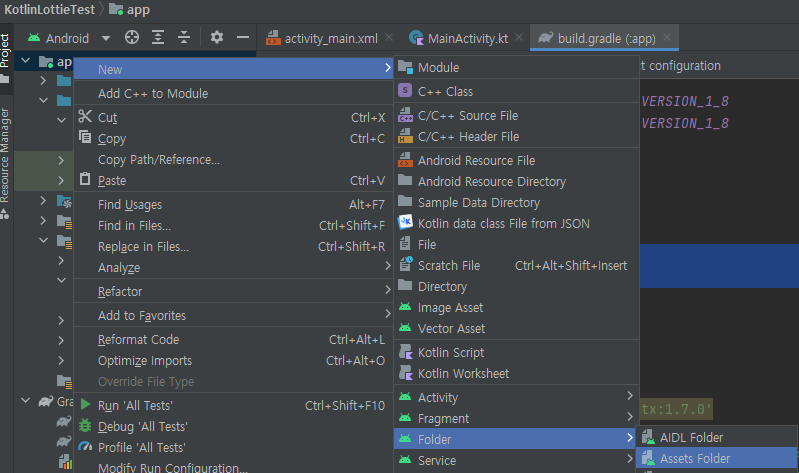Screen dimensions: 799x473
Task: Choose Add C++ to Module
Action: point(233,93)
